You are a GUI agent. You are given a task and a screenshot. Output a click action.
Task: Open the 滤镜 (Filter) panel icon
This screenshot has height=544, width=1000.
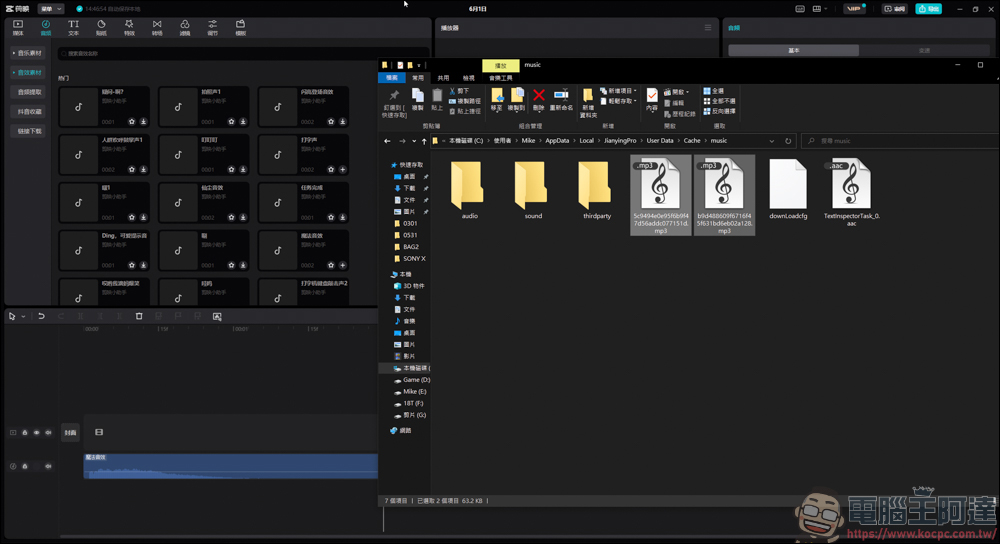tap(185, 27)
